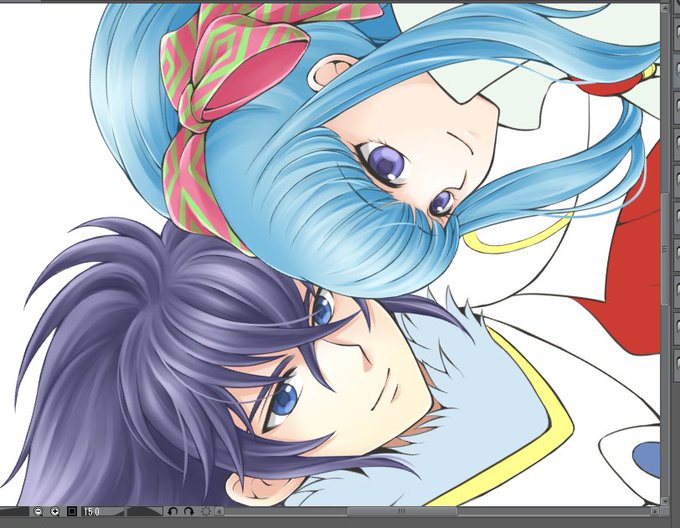Image resolution: width=680 pixels, height=528 pixels.
Task: Click the reset rotation icon
Action: [x=206, y=512]
